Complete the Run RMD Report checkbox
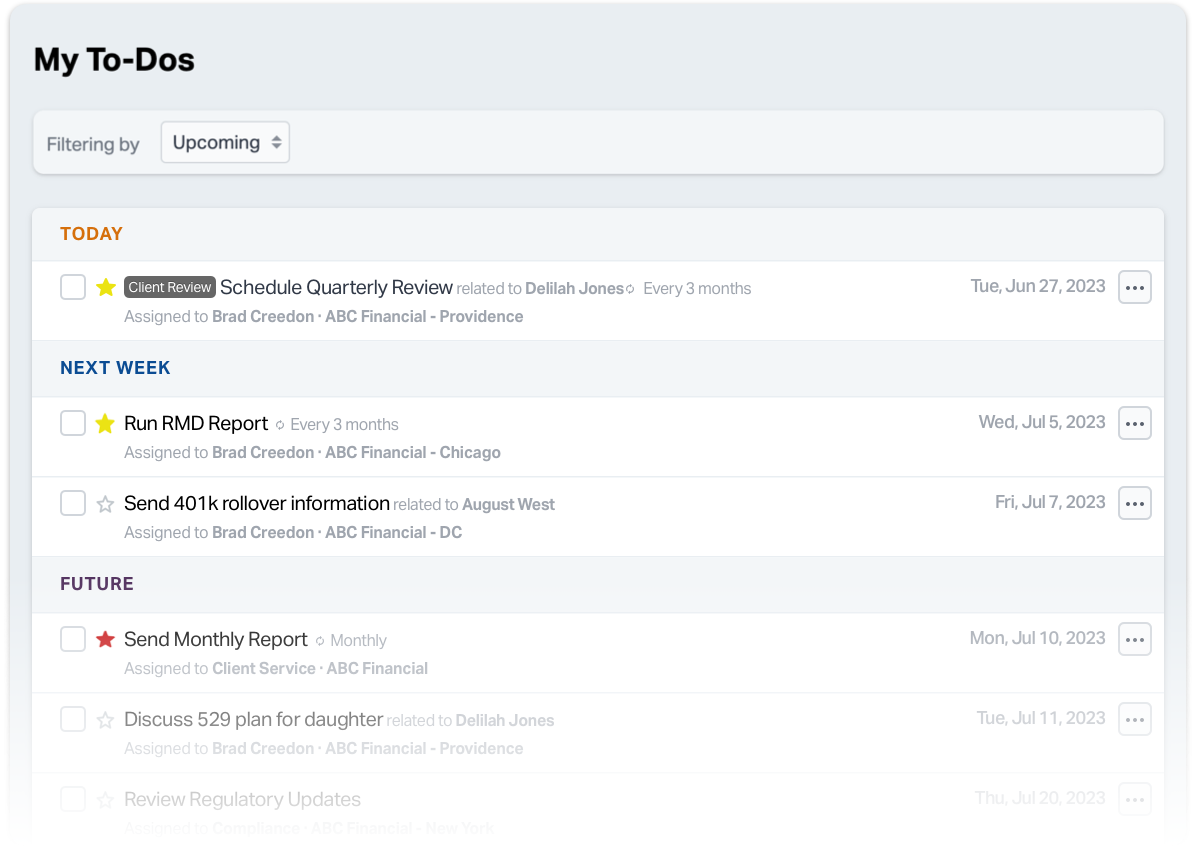The width and height of the screenshot is (1192, 864). click(x=72, y=423)
